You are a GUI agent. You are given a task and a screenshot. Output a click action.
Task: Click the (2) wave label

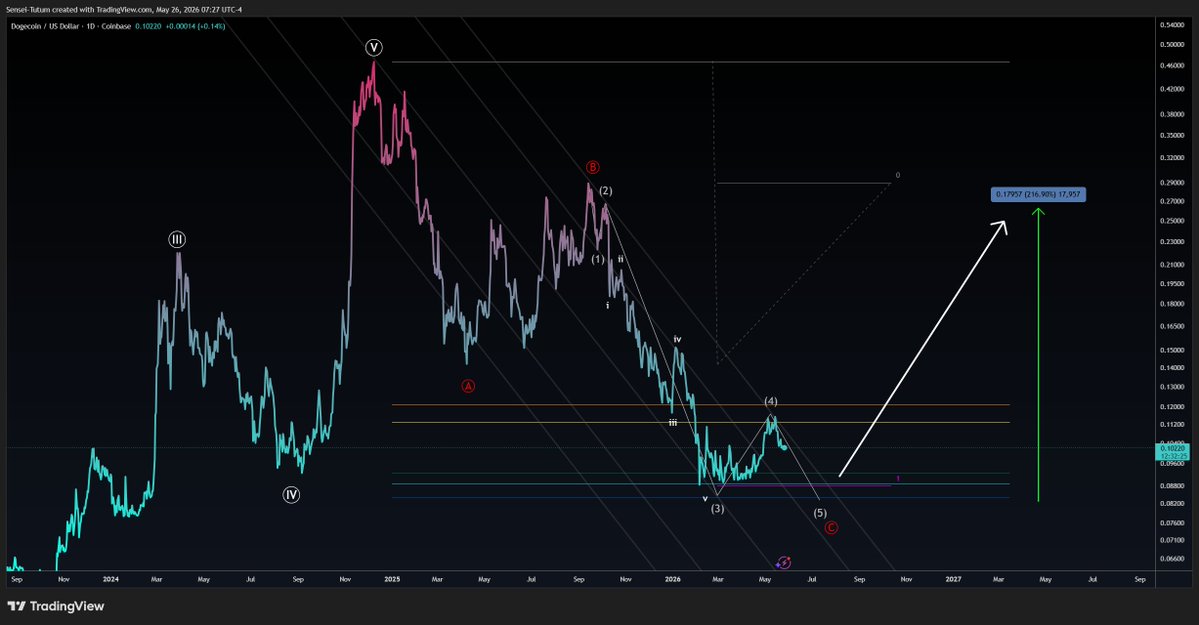coord(606,190)
